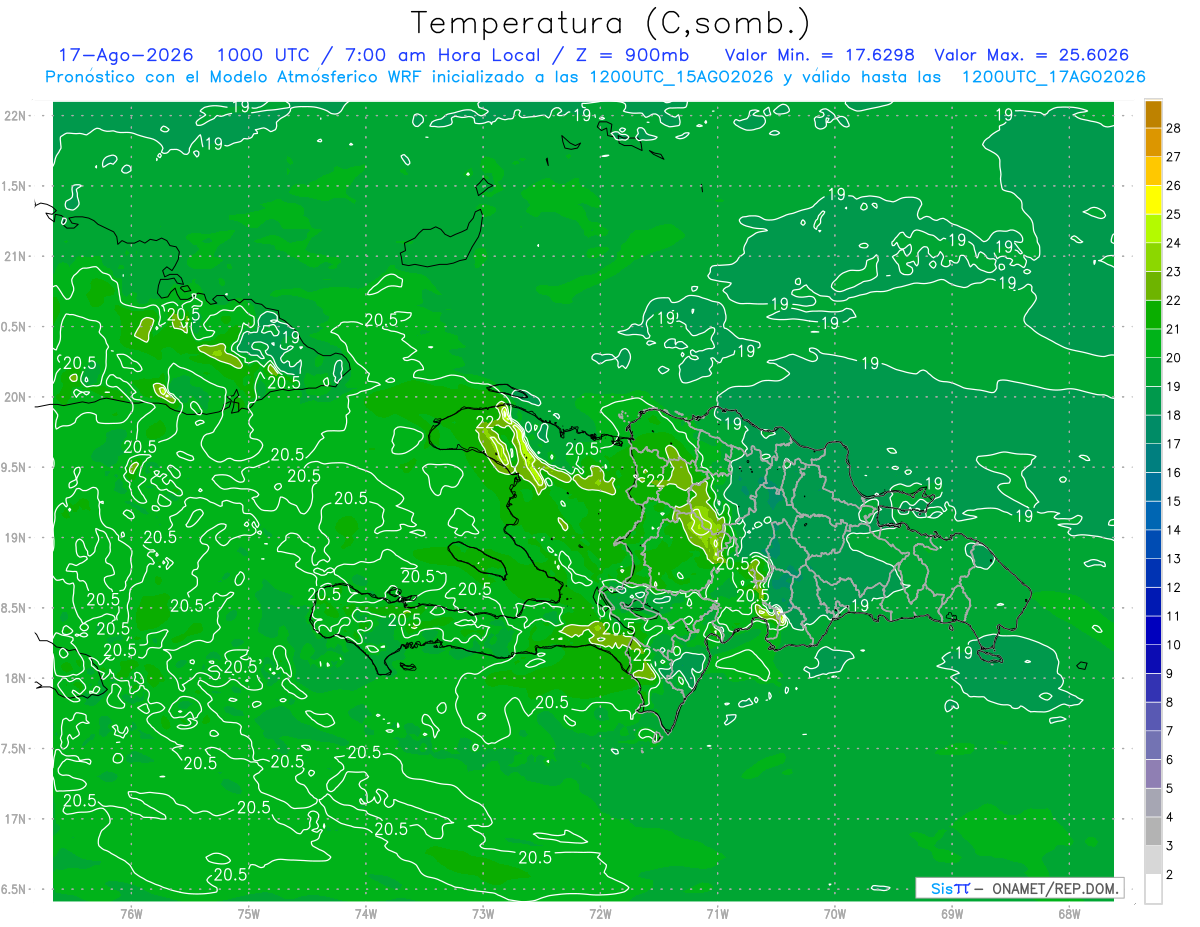
Task: Click the "15" label on the color scale
Action: tap(1173, 501)
